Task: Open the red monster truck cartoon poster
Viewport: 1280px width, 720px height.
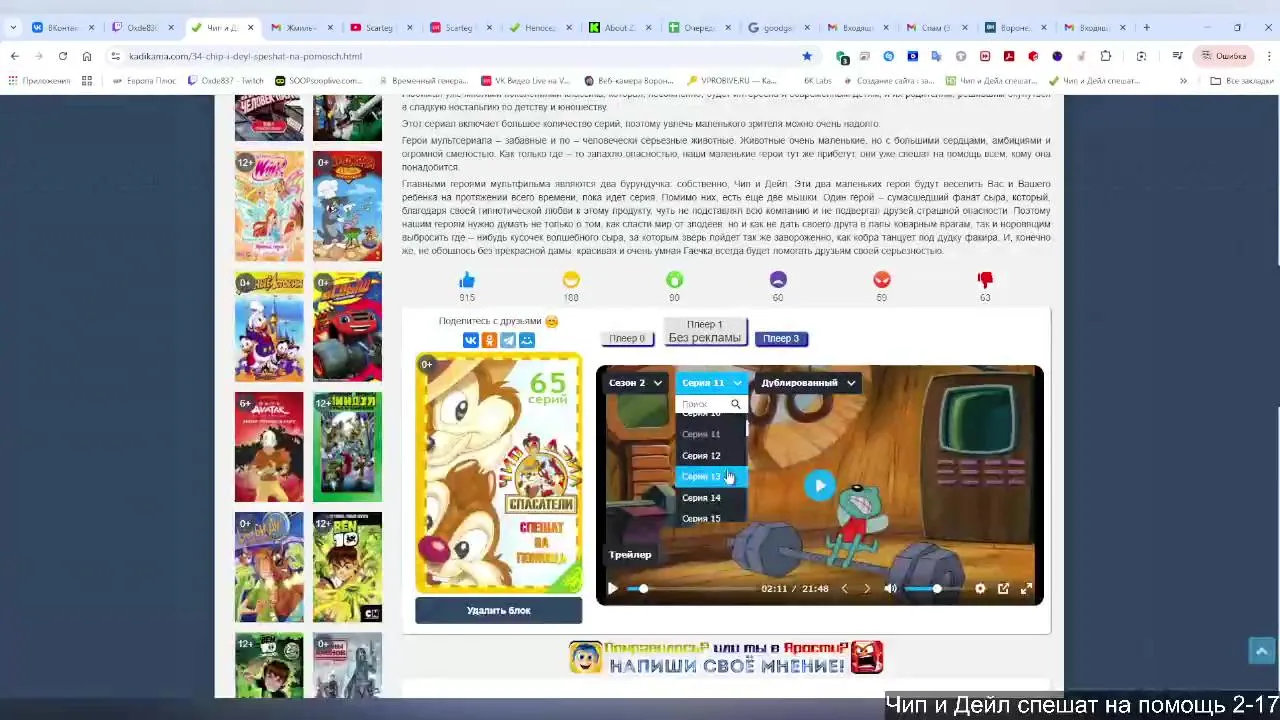Action: tap(347, 327)
